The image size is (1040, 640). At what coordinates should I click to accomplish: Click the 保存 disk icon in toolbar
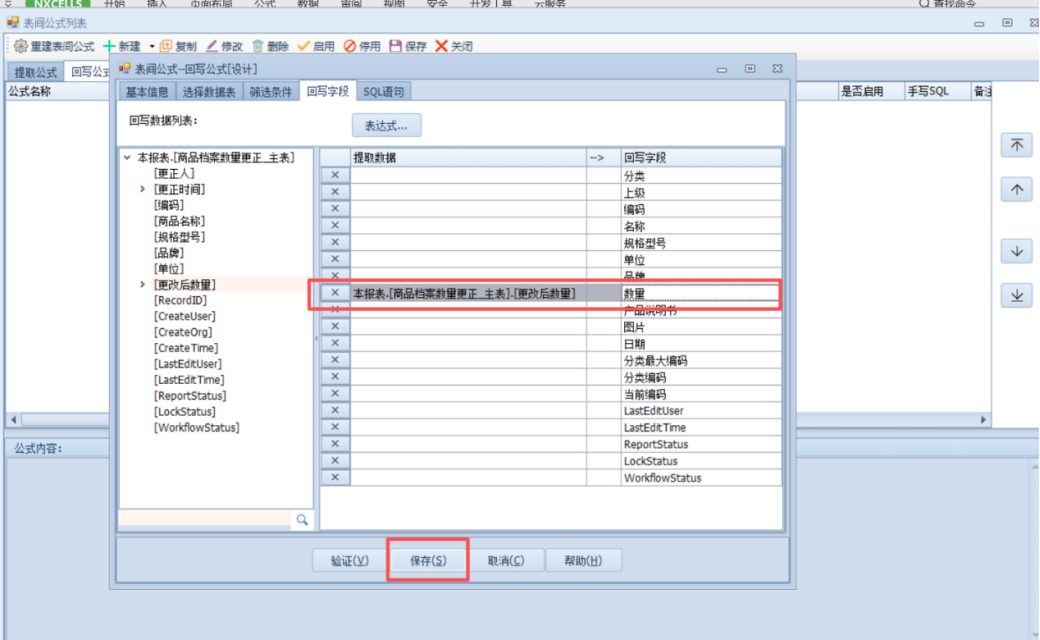coord(395,46)
